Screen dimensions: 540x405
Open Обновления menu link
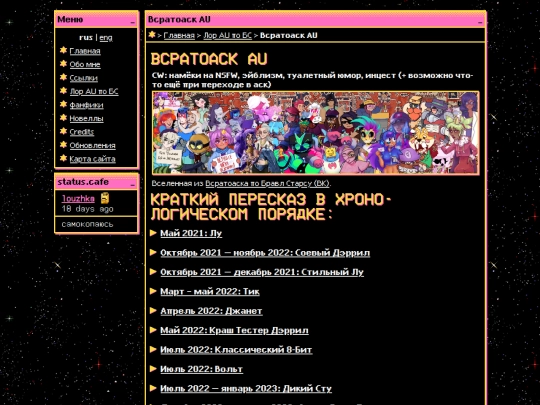point(92,145)
